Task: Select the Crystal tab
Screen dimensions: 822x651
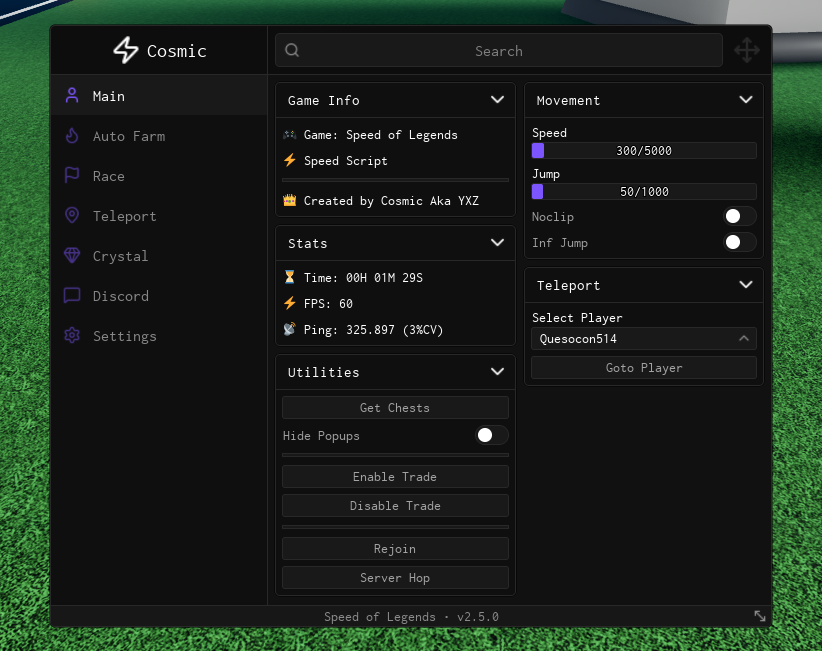Action: tap(159, 255)
